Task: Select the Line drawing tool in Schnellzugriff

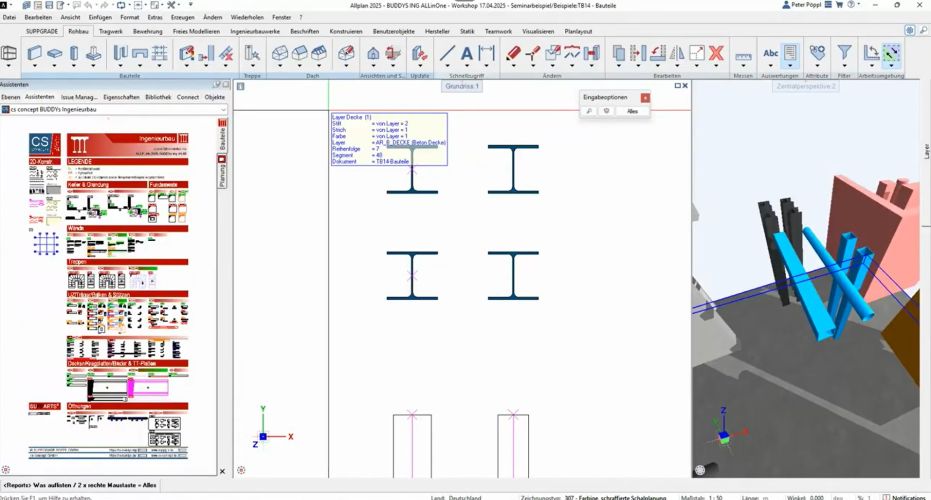Action: click(447, 53)
